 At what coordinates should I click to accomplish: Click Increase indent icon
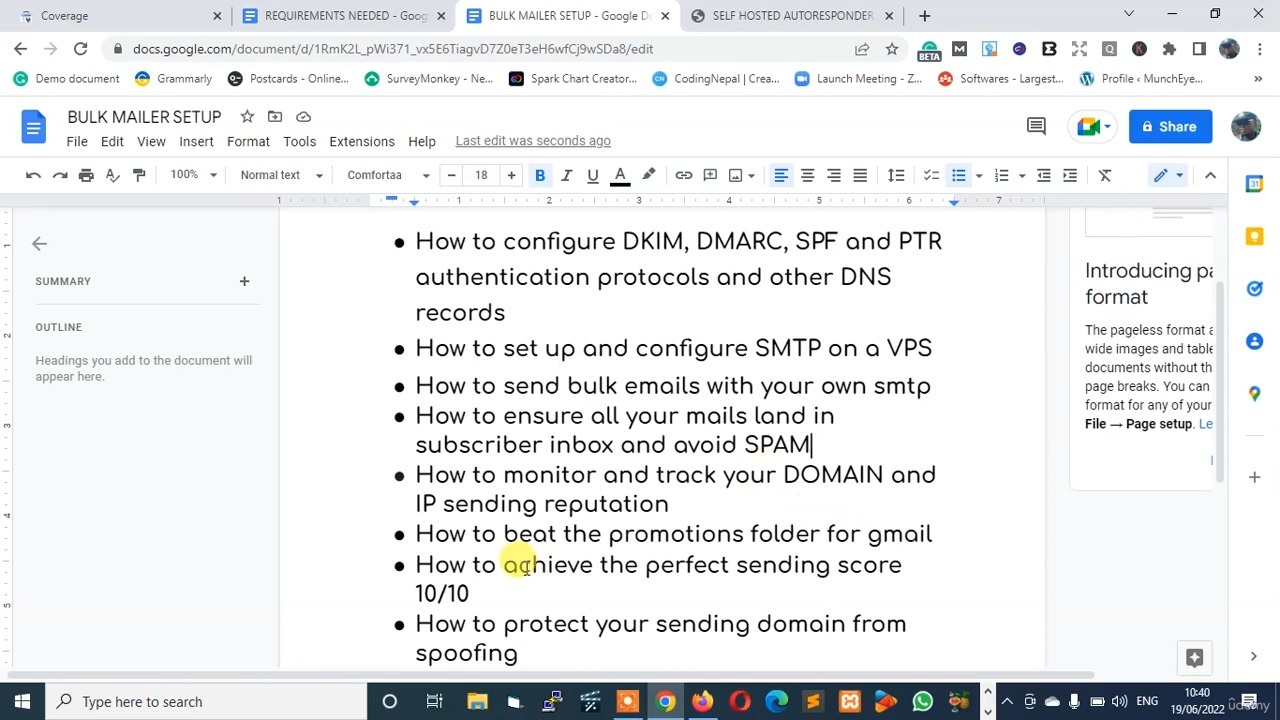coord(1070,175)
